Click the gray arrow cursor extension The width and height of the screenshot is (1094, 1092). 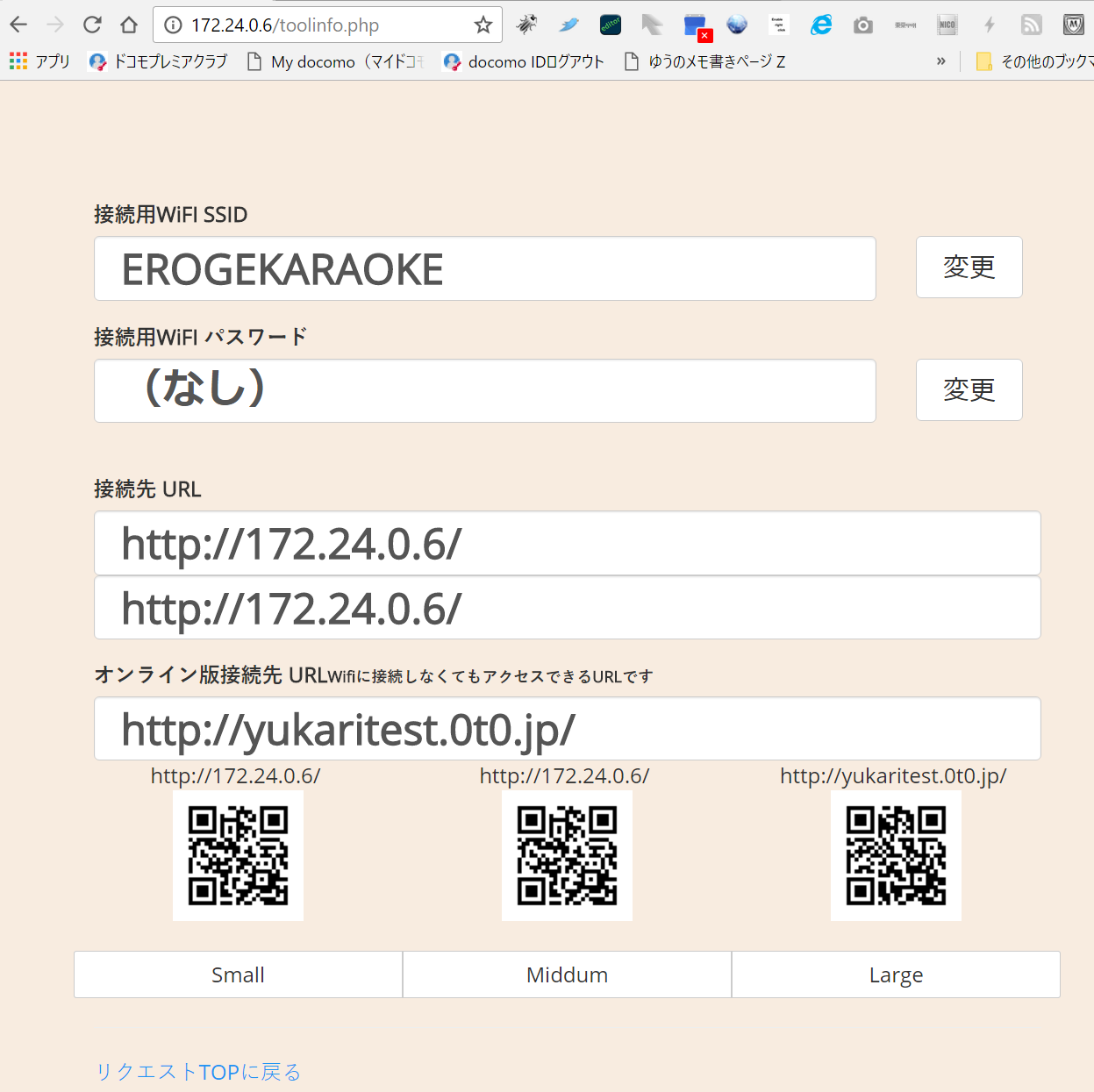[x=652, y=25]
